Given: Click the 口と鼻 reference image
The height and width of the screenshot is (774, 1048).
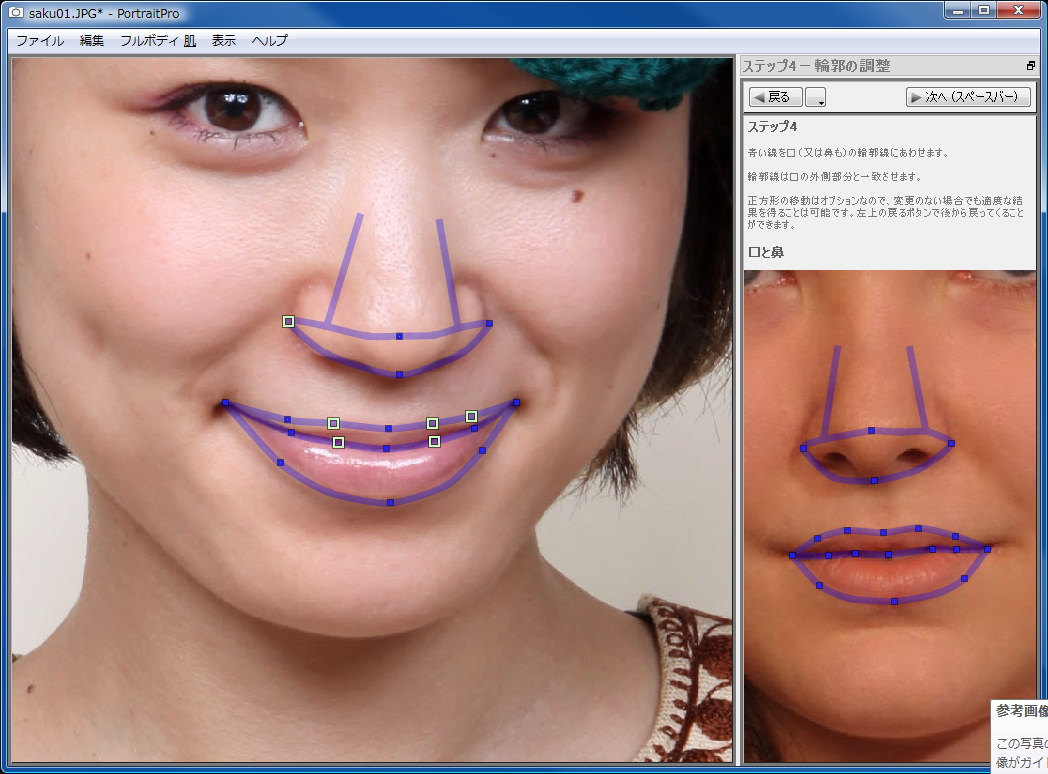Looking at the screenshot, I should (890, 515).
